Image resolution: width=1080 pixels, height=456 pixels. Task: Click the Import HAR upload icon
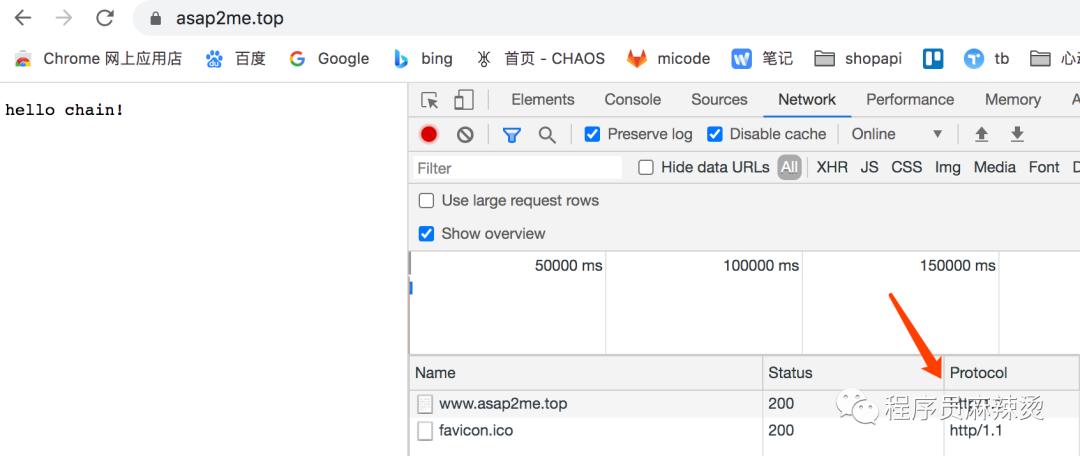click(x=982, y=134)
